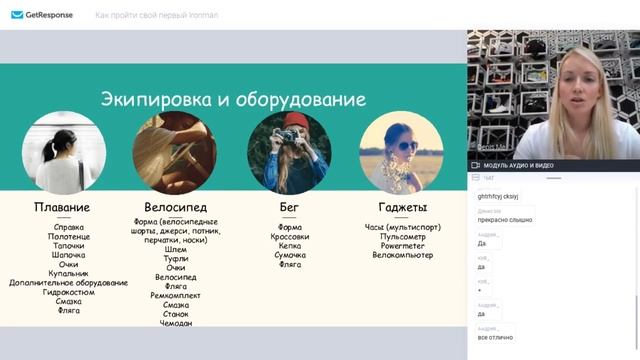This screenshot has height=360, width=640.
Task: Click chat message 'ghtrhfcyj cksiyj'
Action: click(498, 196)
